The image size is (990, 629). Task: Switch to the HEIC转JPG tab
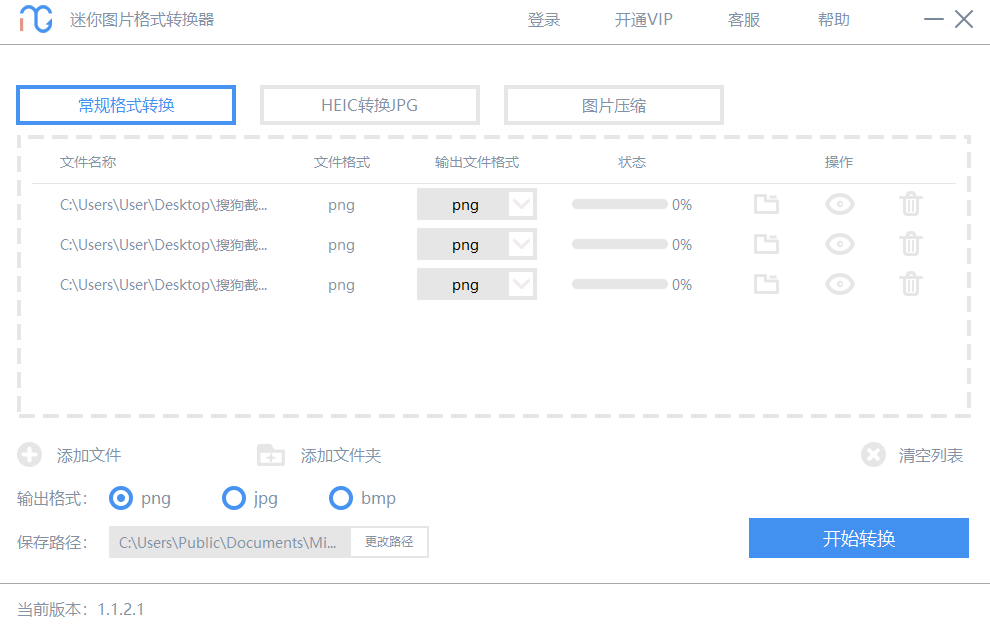click(x=369, y=104)
